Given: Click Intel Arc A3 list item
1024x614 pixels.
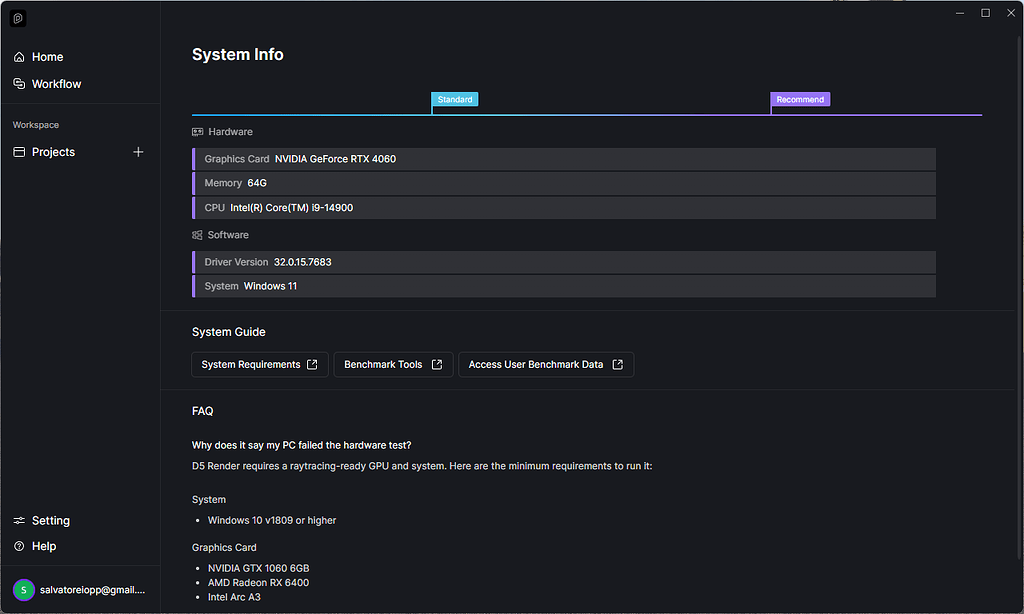Looking at the screenshot, I should pyautogui.click(x=234, y=597).
